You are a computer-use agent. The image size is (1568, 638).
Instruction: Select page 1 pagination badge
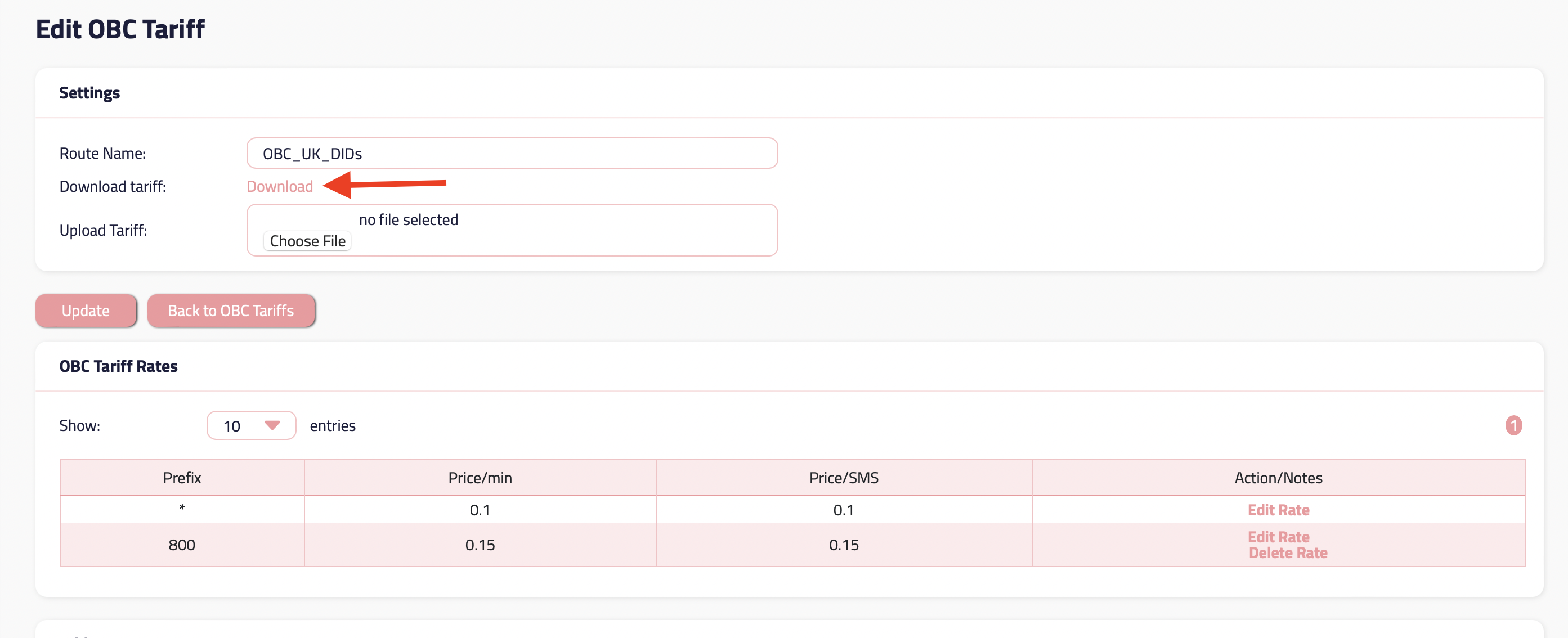[x=1513, y=425]
